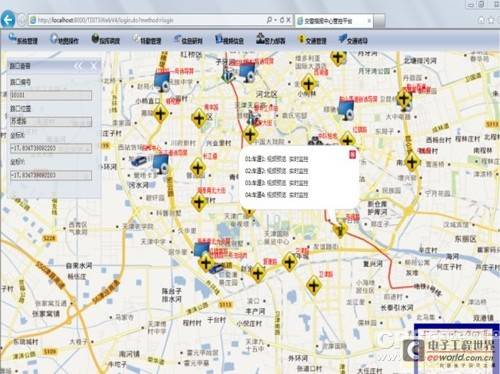Click the police car icon on the left ring road

click(x=138, y=162)
